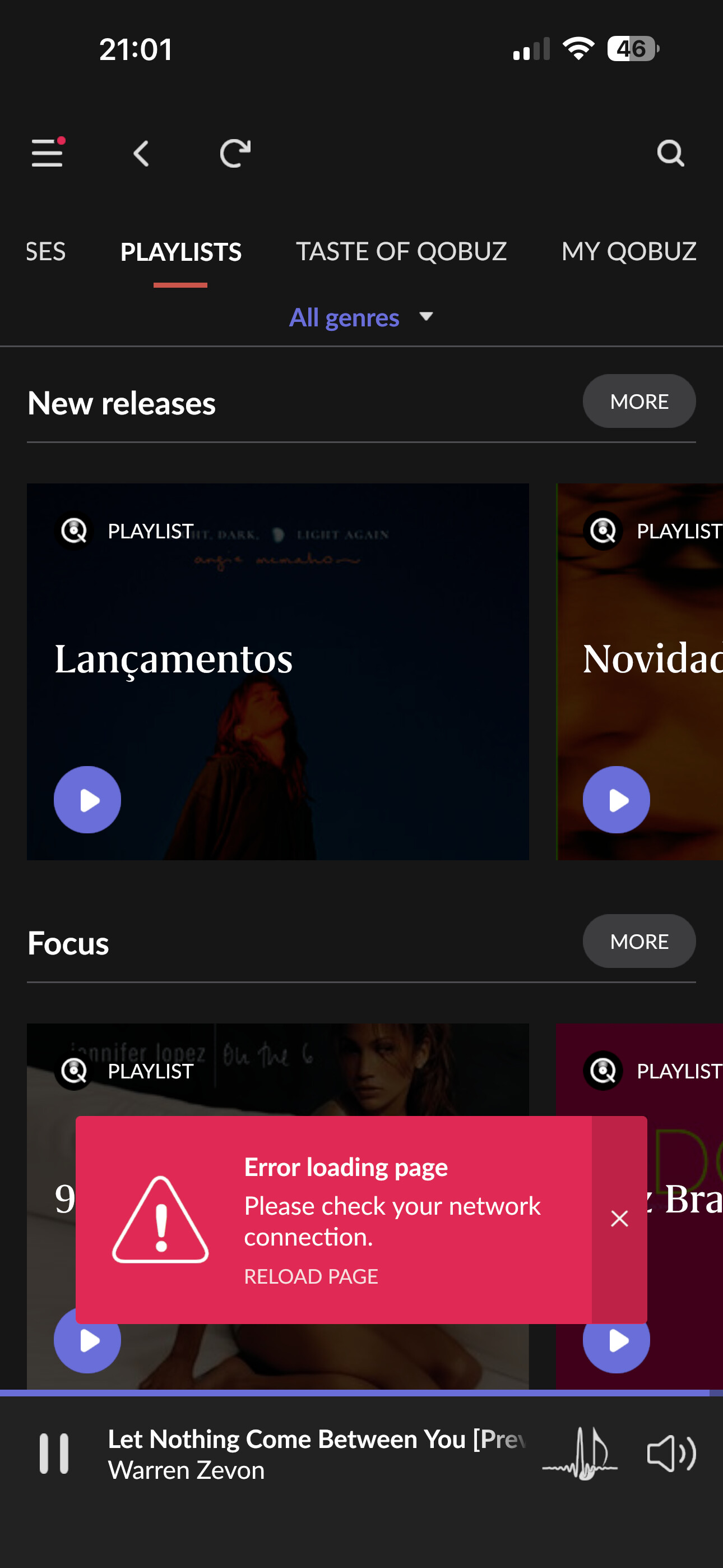Image resolution: width=723 pixels, height=1568 pixels.
Task: Dismiss the error loading page banner
Action: pos(619,1219)
